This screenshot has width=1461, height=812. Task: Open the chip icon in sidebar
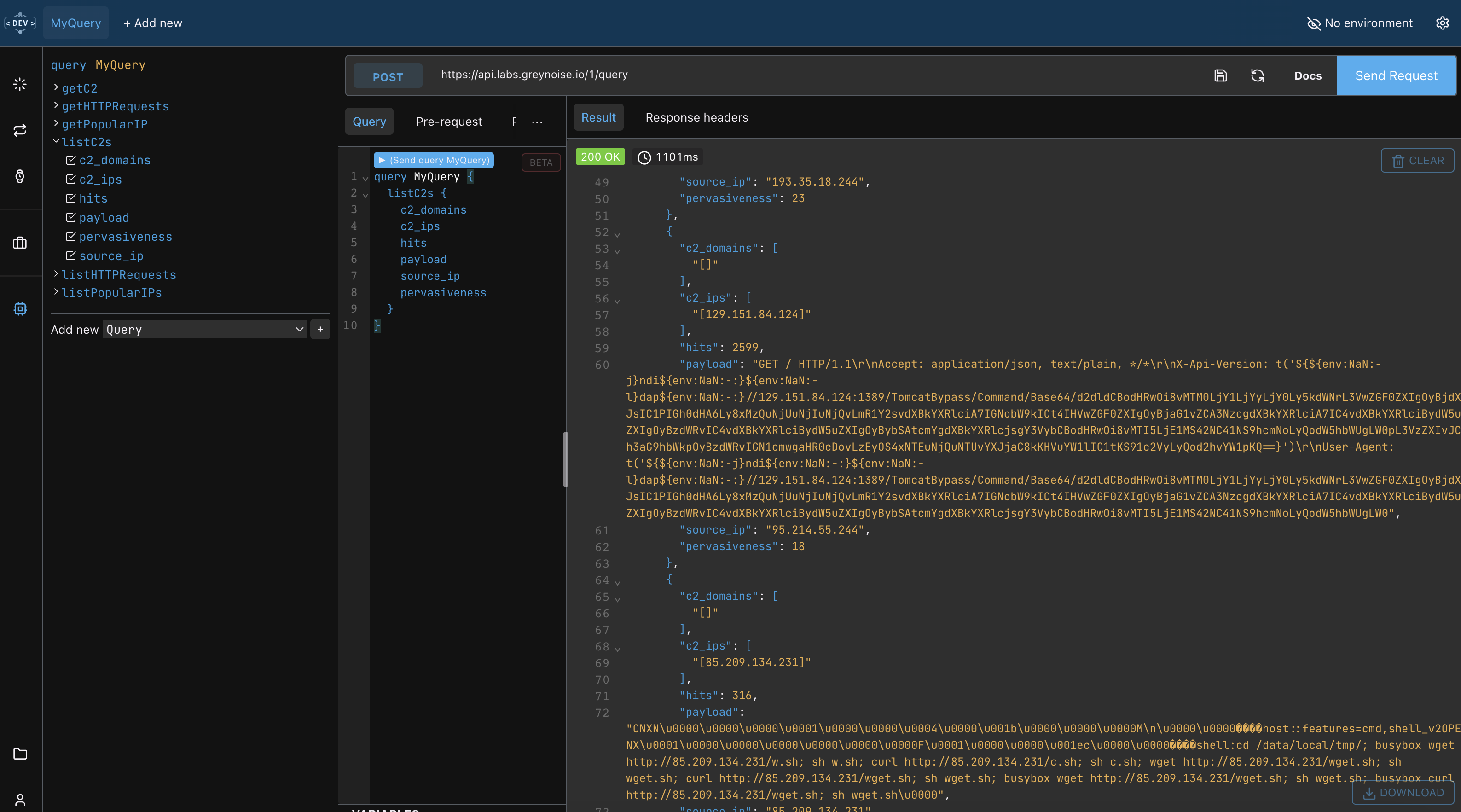tap(20, 309)
